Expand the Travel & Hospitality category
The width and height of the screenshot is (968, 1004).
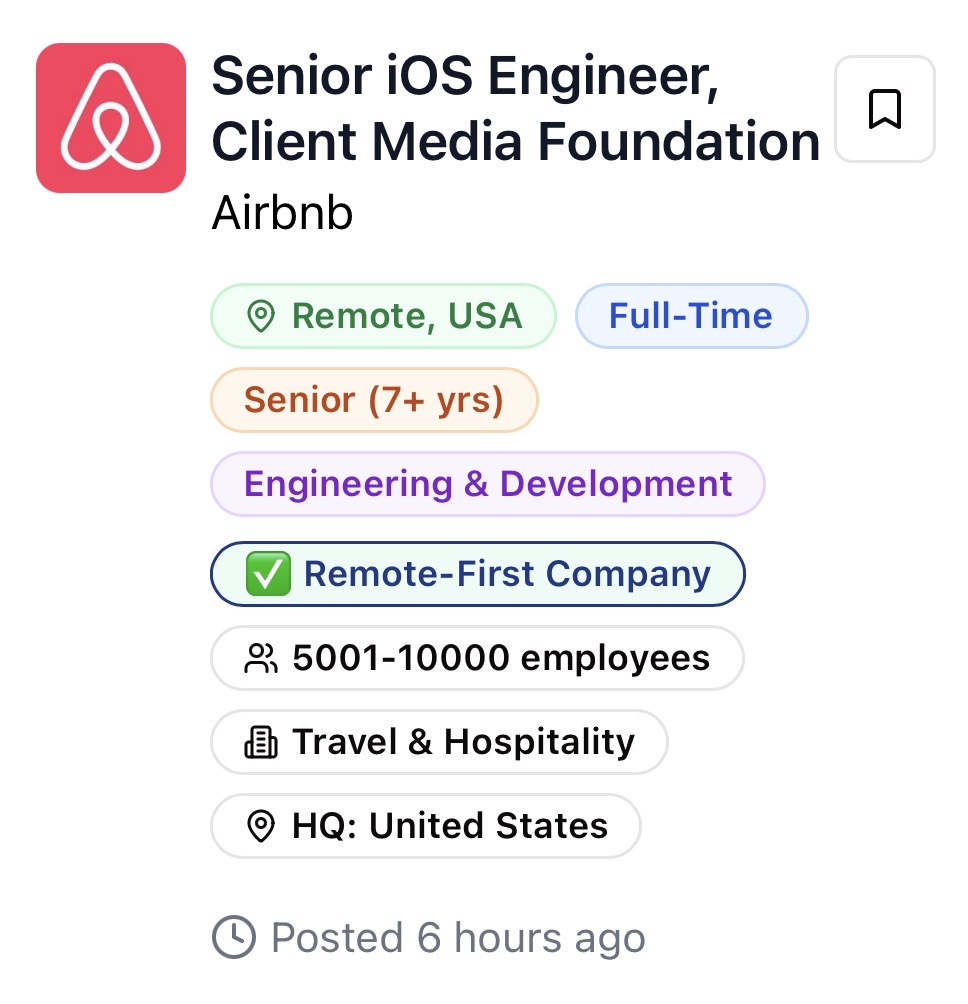pyautogui.click(x=439, y=741)
